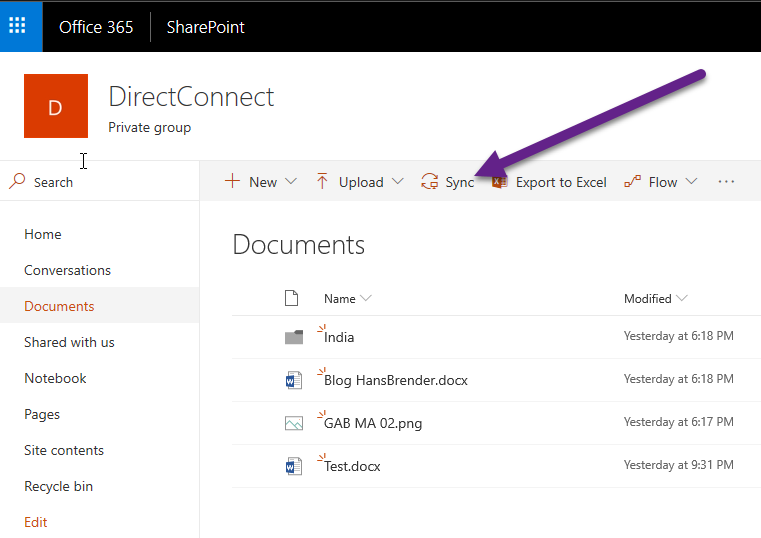Image resolution: width=761 pixels, height=538 pixels.
Task: Click the Word icon for Blog HansBrender.docx
Action: (x=293, y=380)
